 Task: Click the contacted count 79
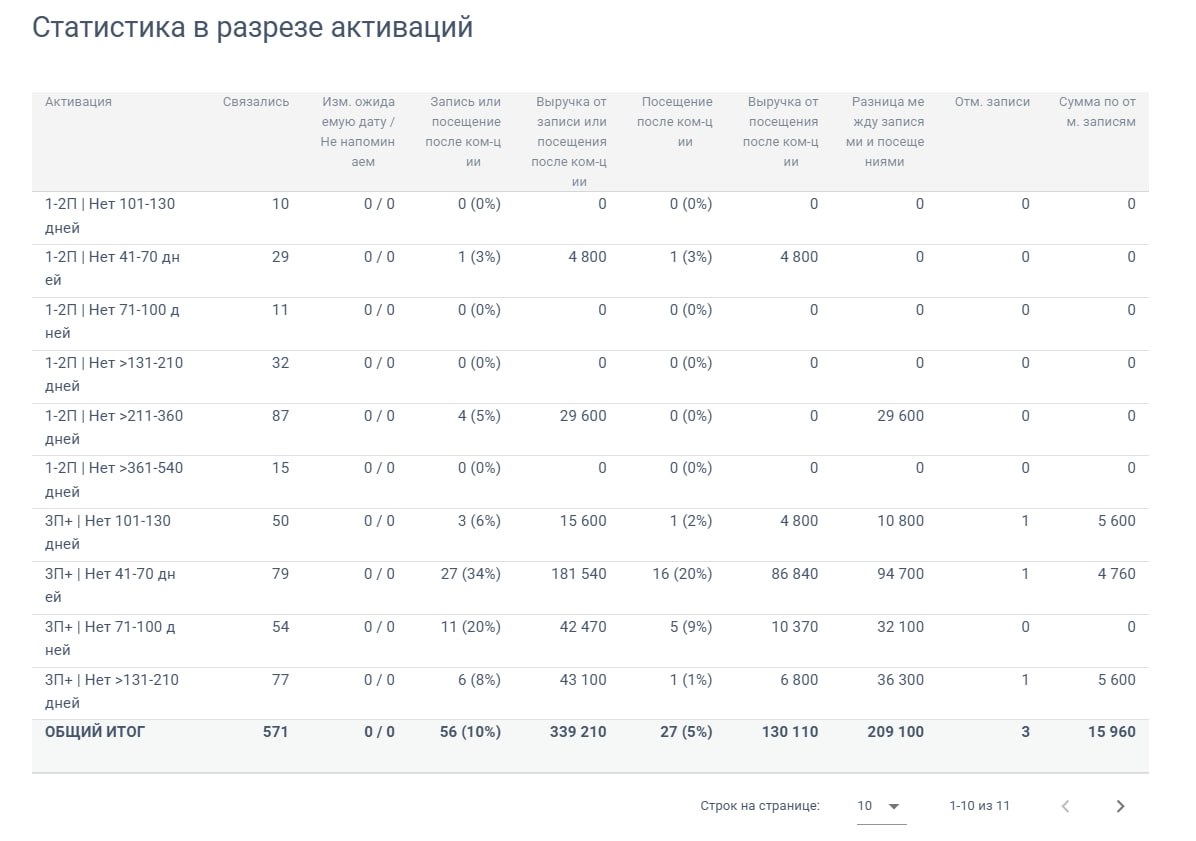[281, 574]
